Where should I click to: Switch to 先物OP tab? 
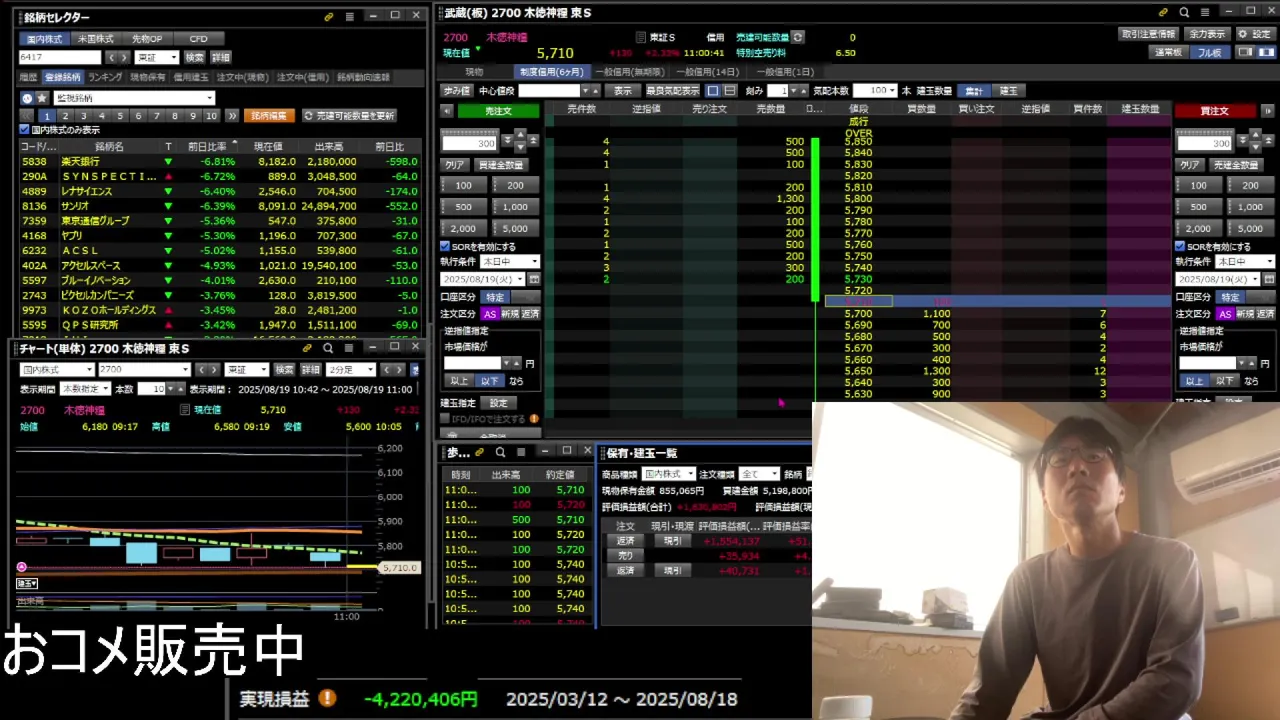(x=147, y=39)
